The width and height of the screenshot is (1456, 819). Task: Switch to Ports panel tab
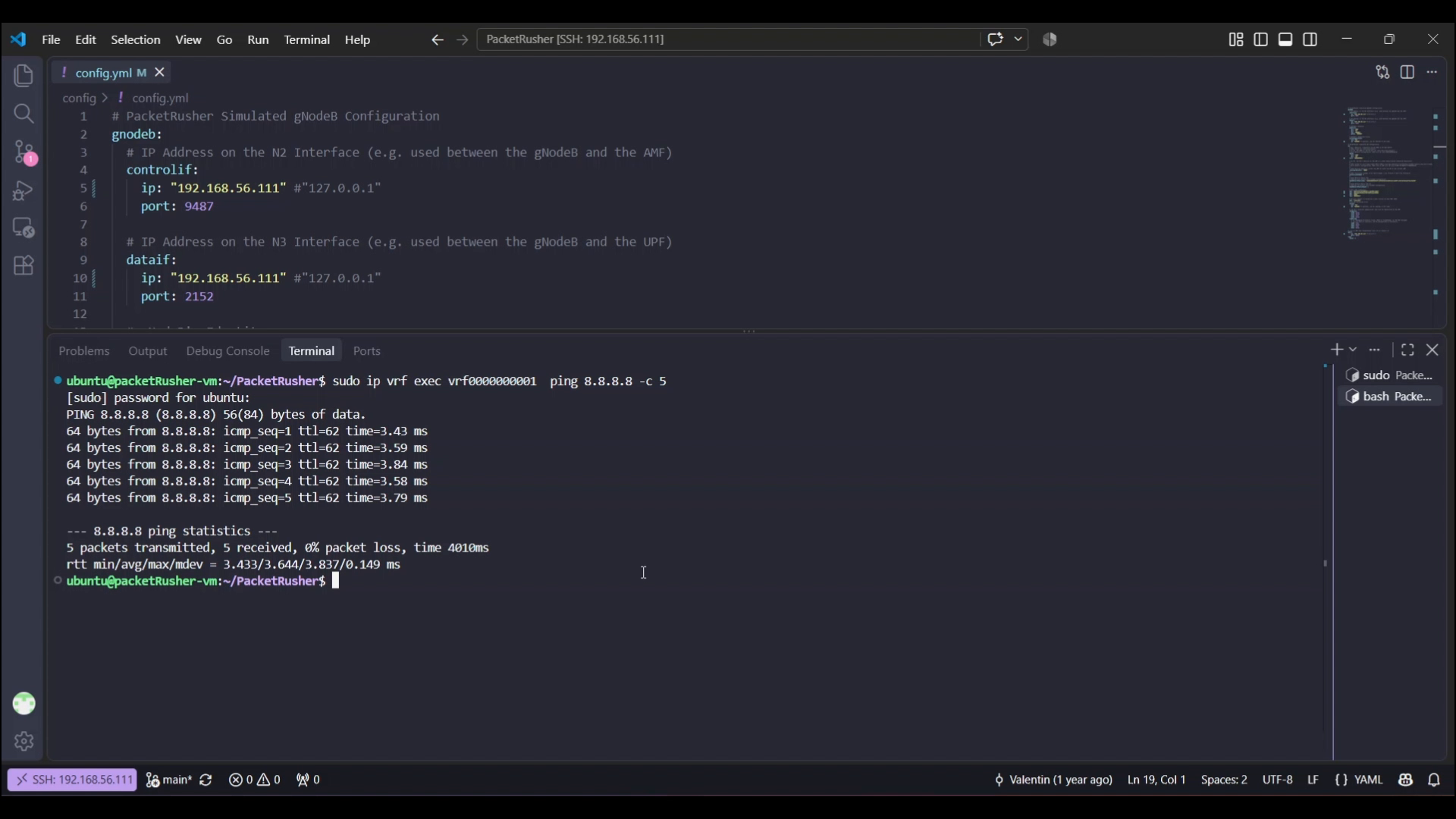point(367,351)
